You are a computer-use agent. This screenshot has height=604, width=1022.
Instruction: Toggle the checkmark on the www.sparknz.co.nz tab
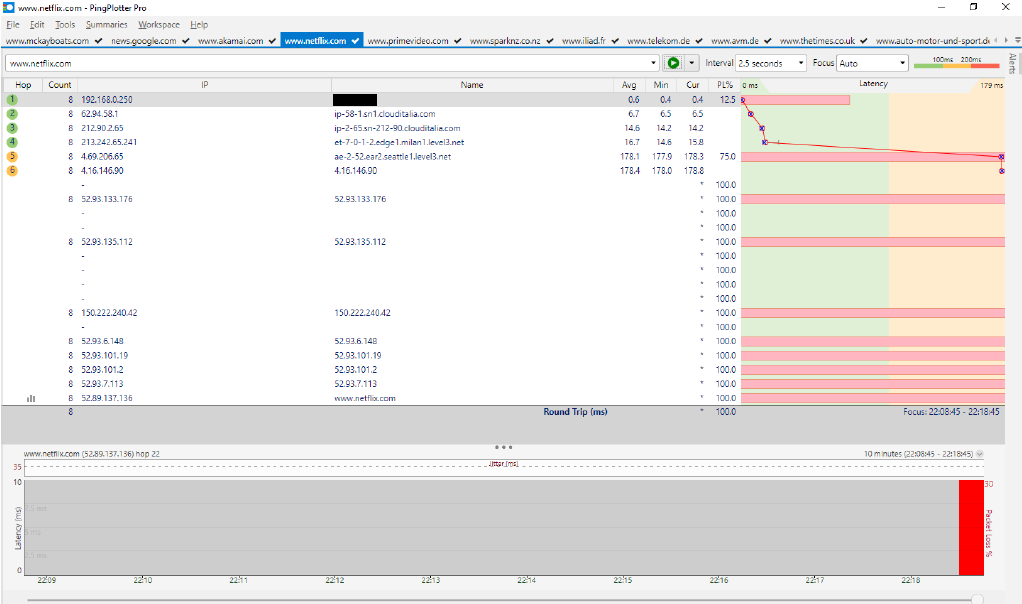(x=550, y=40)
